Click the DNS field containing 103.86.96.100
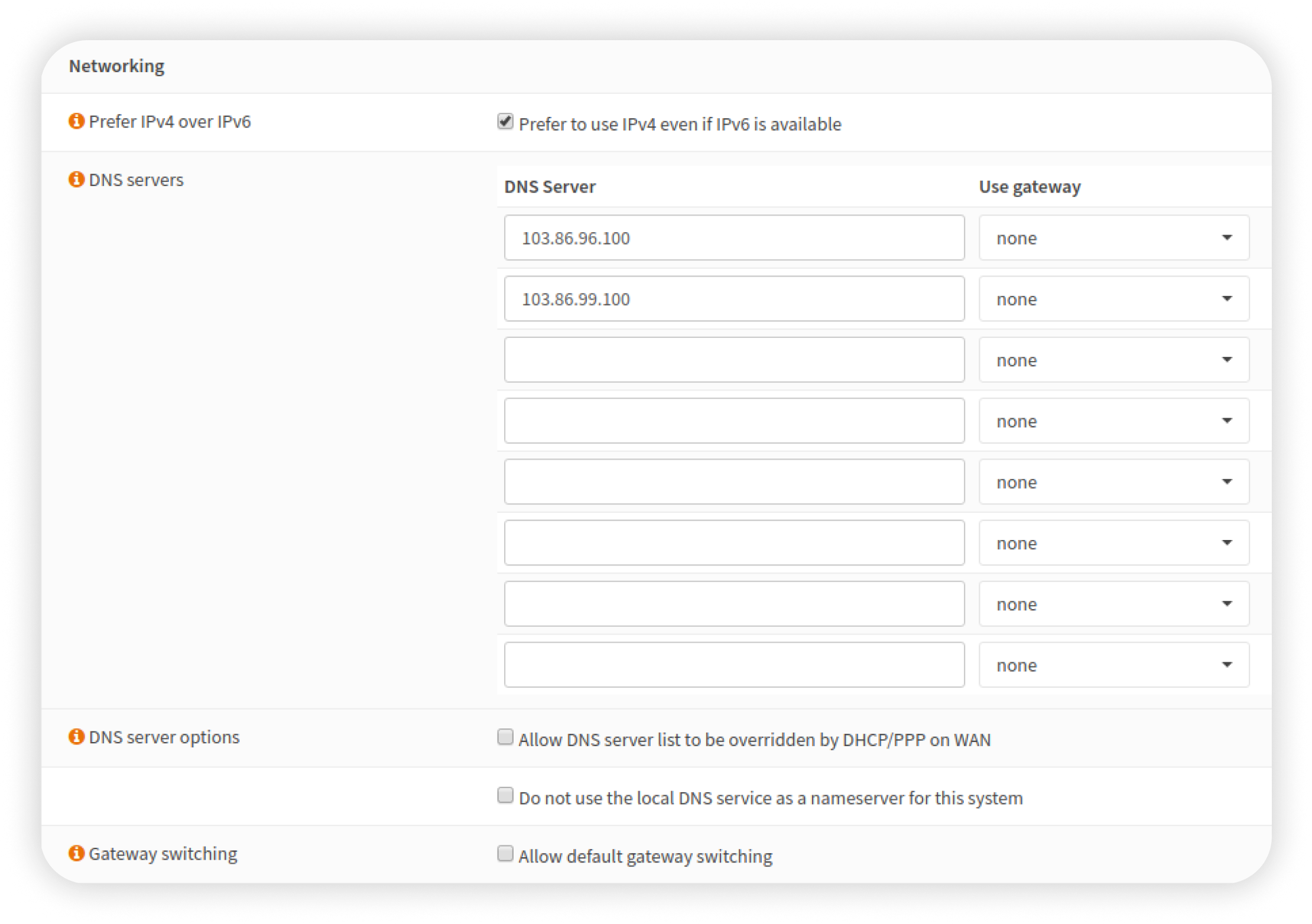This screenshot has width=1312, height=924. (x=734, y=237)
